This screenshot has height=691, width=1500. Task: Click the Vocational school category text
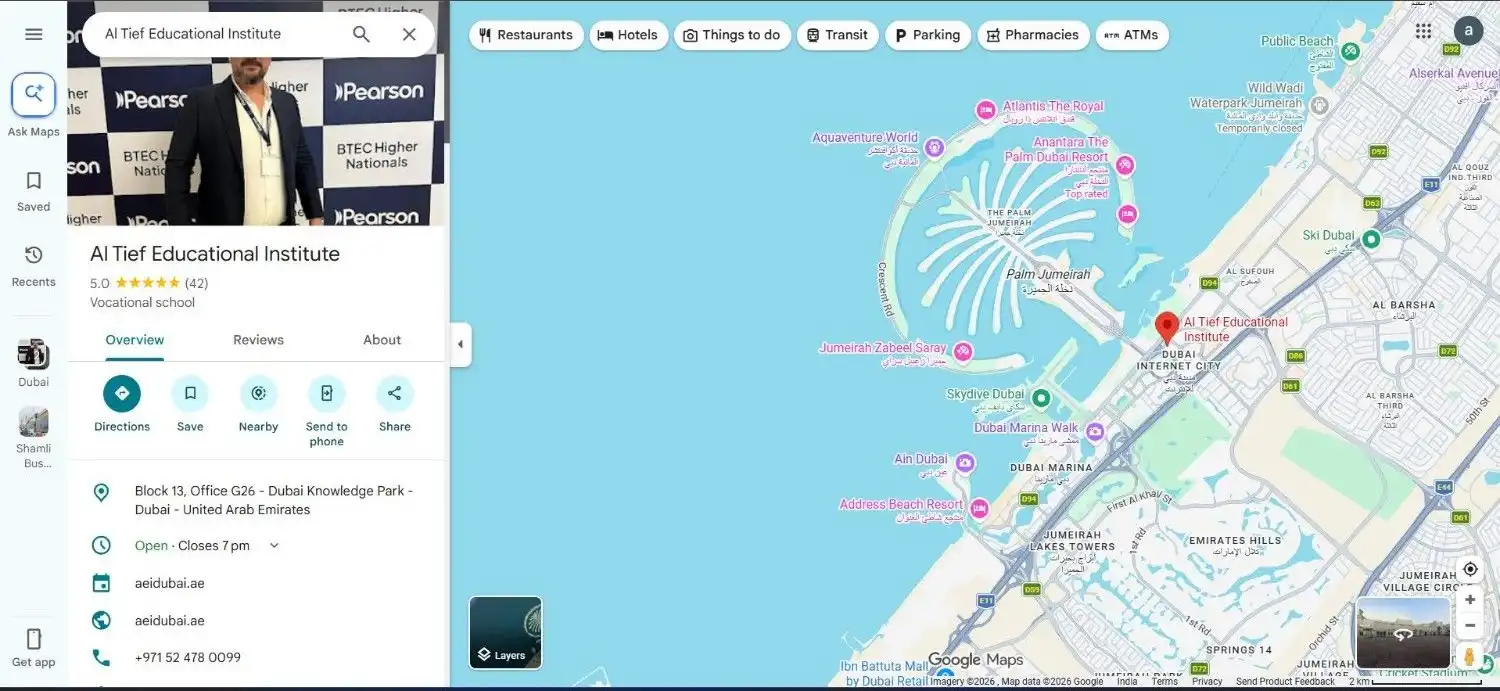tap(142, 303)
